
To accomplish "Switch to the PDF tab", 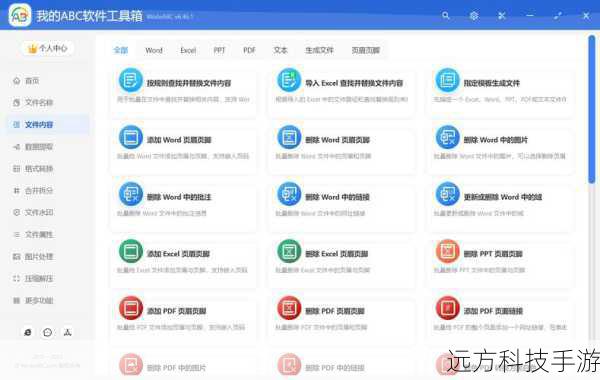I will click(x=249, y=50).
